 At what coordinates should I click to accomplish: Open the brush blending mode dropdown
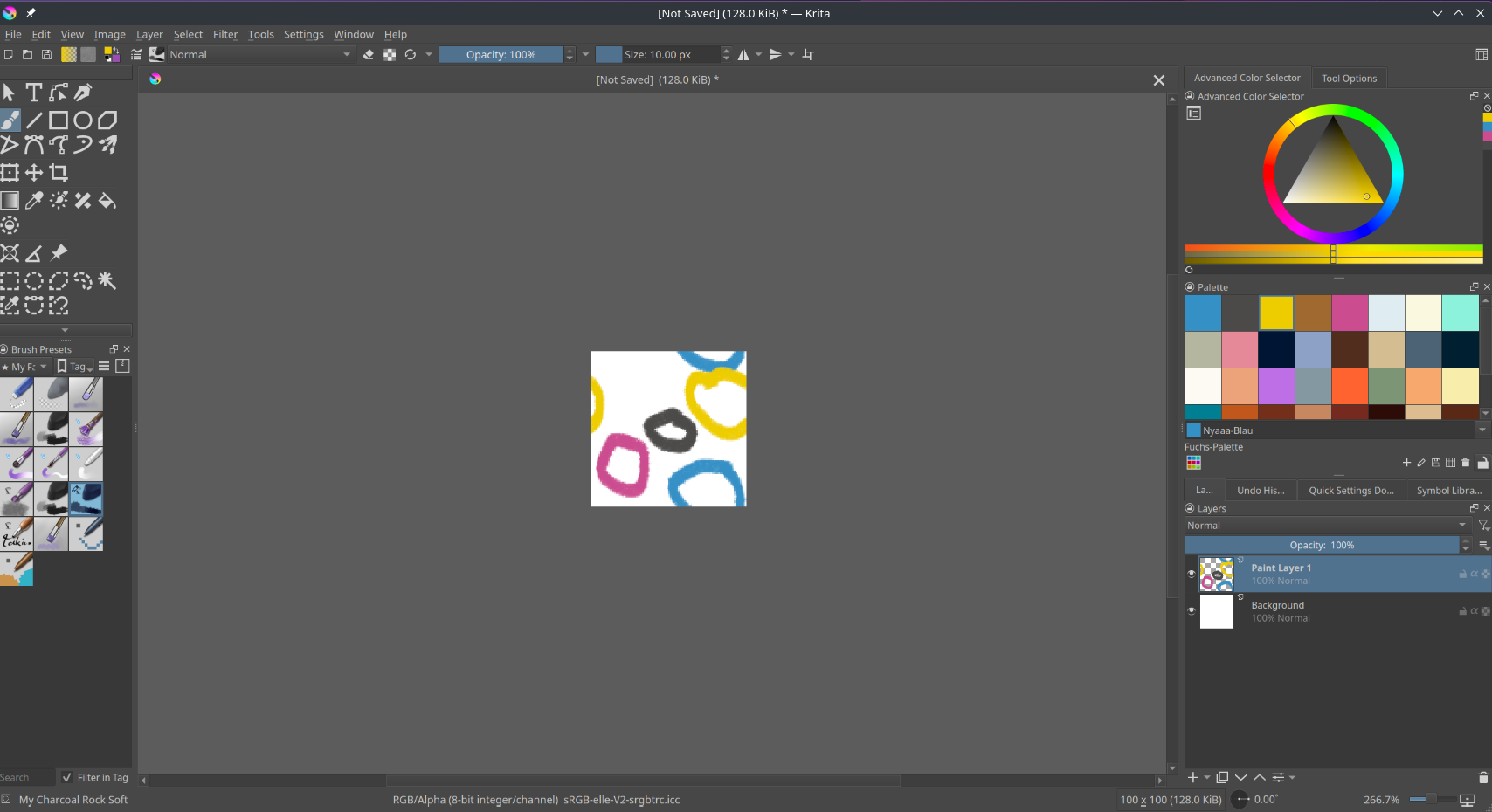260,55
